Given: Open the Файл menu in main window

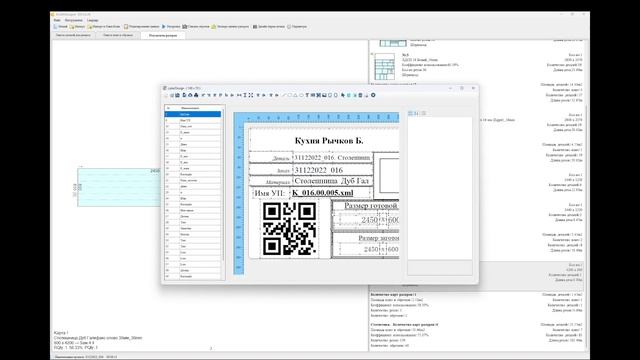Looking at the screenshot, I should pyautogui.click(x=57, y=20).
